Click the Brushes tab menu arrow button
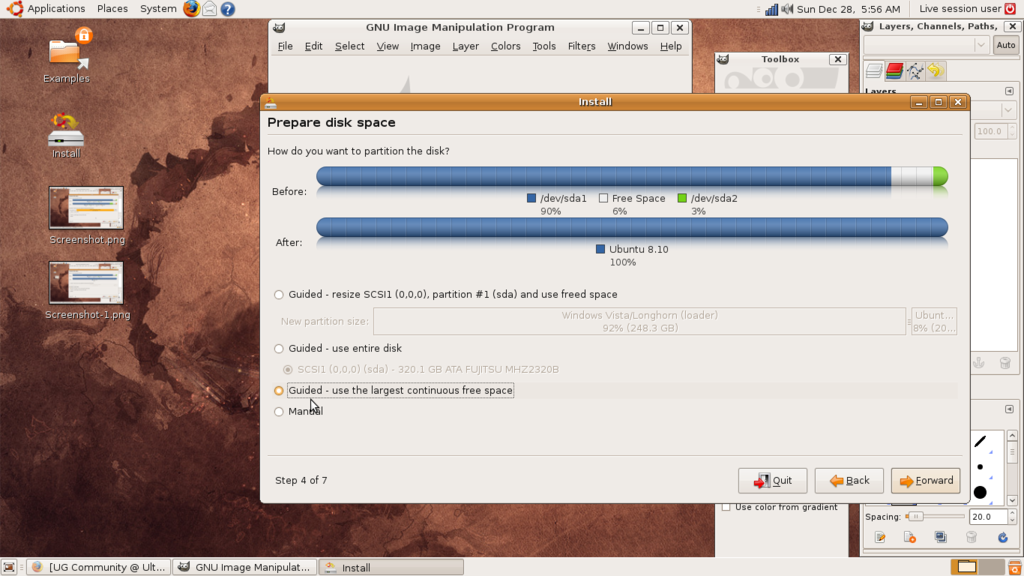 (x=1009, y=409)
